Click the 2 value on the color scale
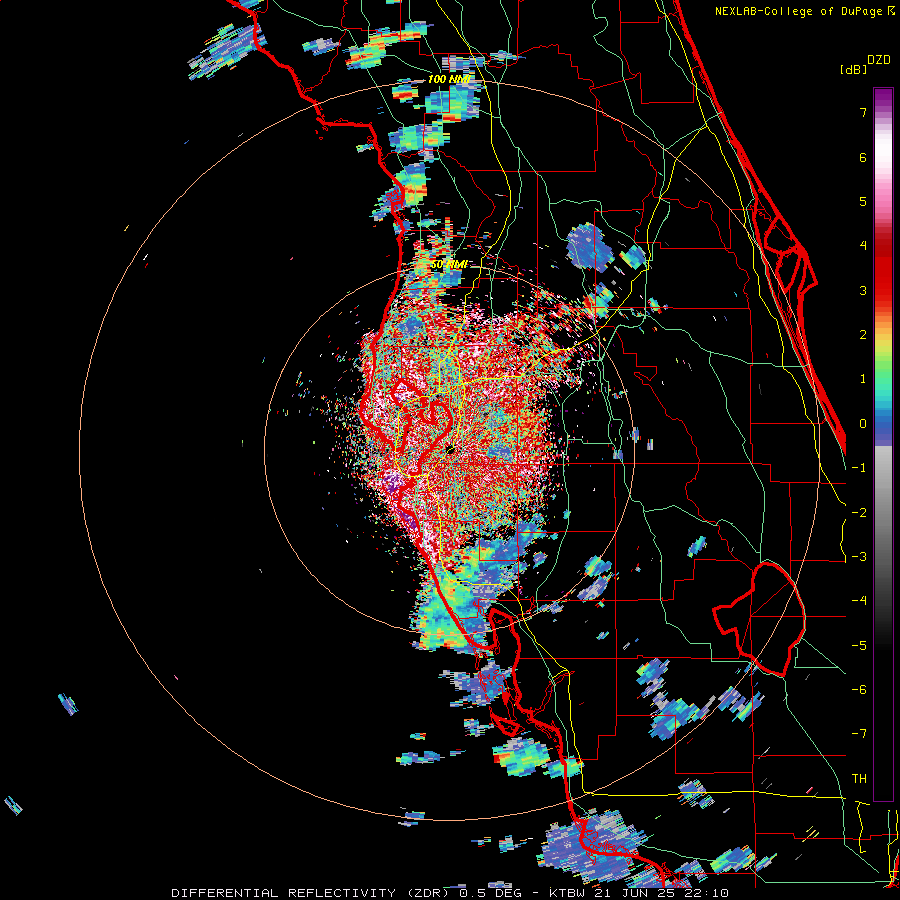900x900 pixels. click(863, 335)
